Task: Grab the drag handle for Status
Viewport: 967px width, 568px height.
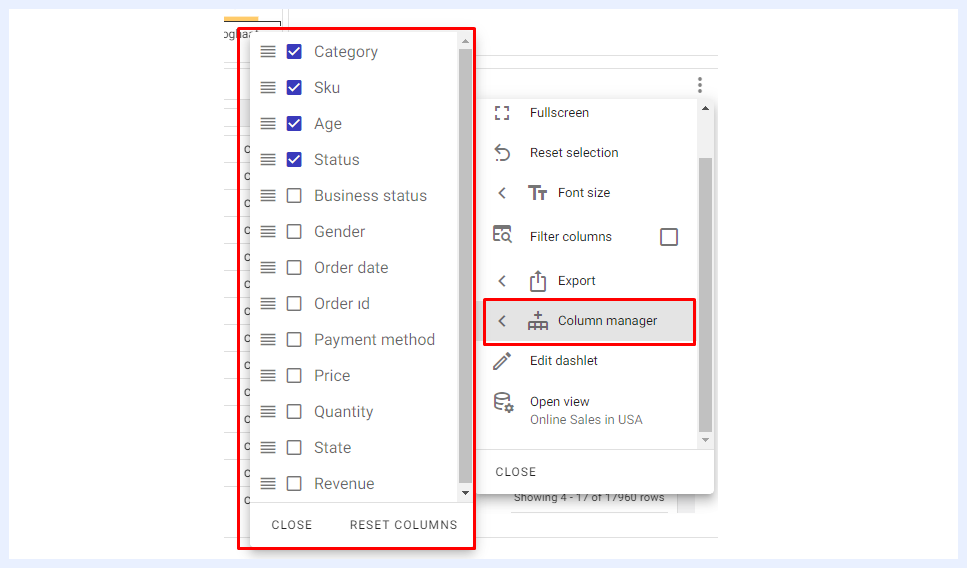Action: coord(268,160)
